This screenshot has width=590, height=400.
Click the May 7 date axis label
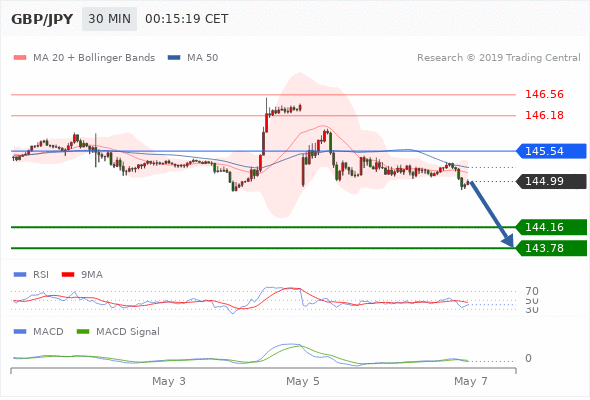point(471,382)
